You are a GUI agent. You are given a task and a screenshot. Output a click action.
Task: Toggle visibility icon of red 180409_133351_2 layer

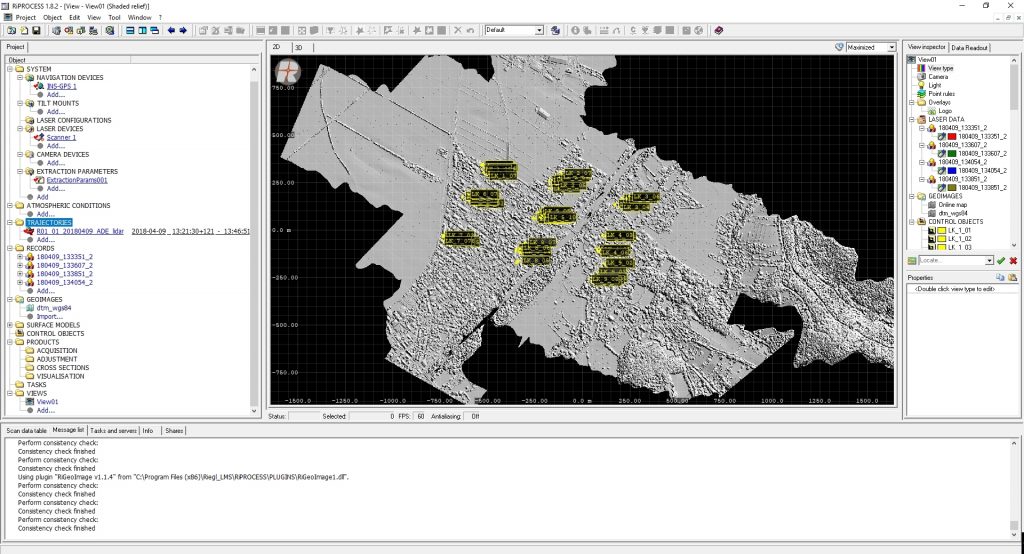click(942, 137)
